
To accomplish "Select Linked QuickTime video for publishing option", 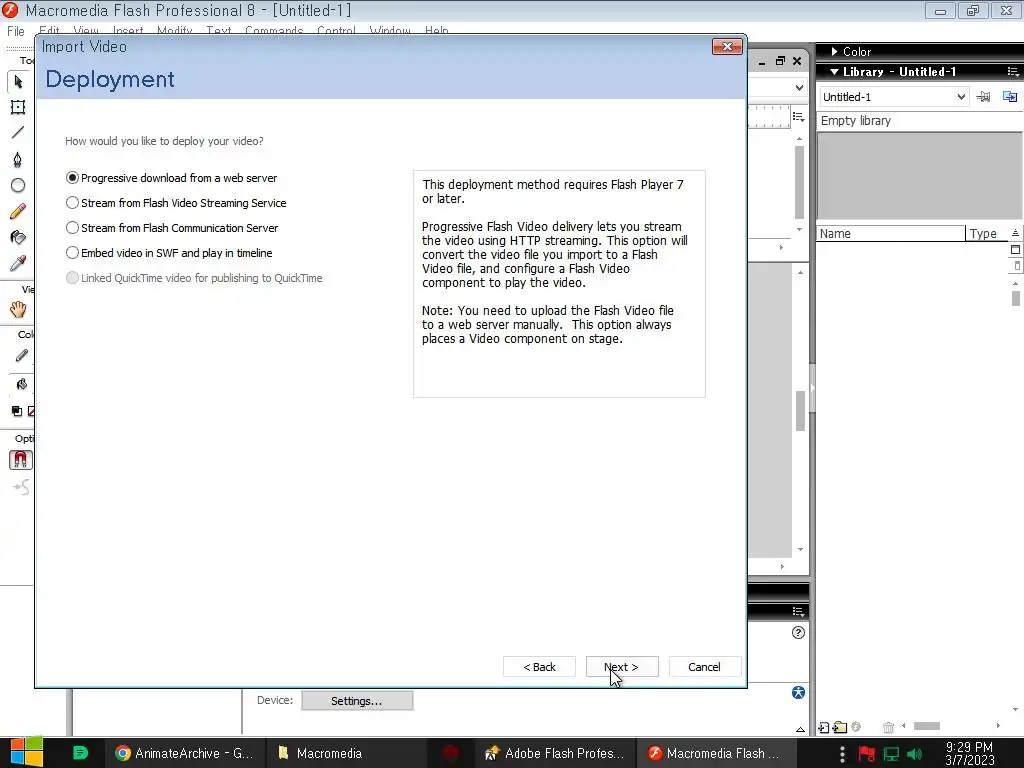I will [x=194, y=278].
